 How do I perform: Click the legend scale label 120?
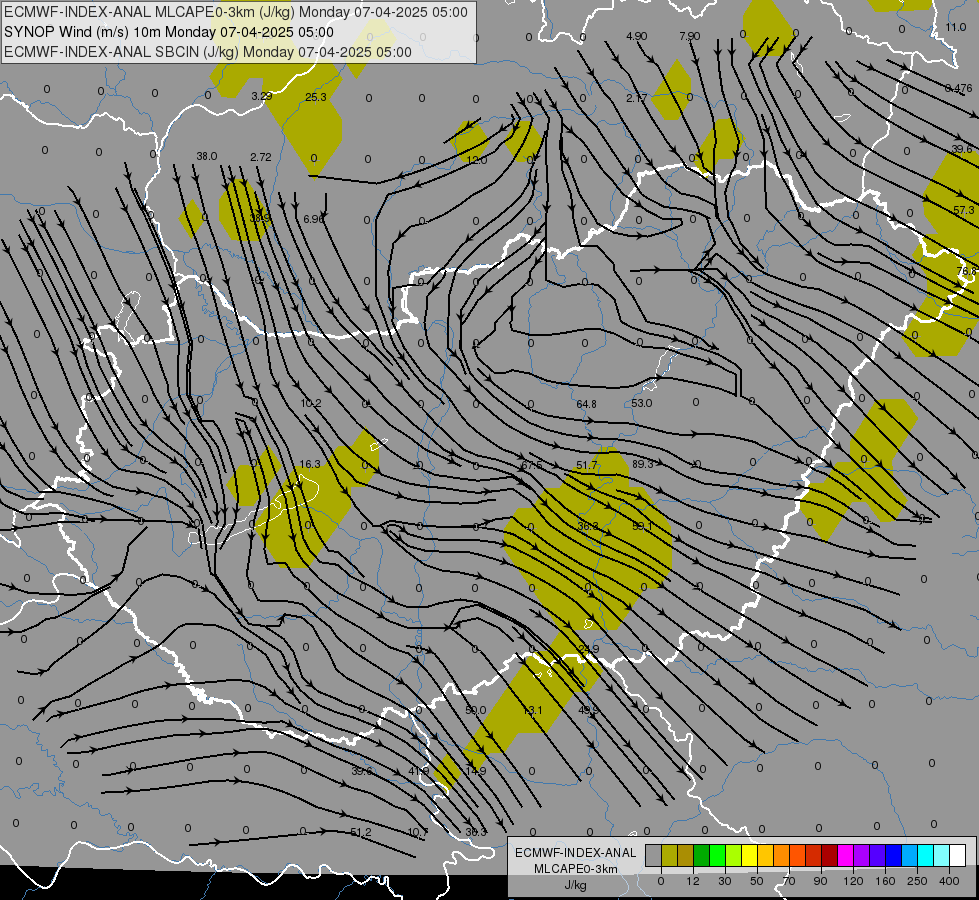pyautogui.click(x=854, y=881)
